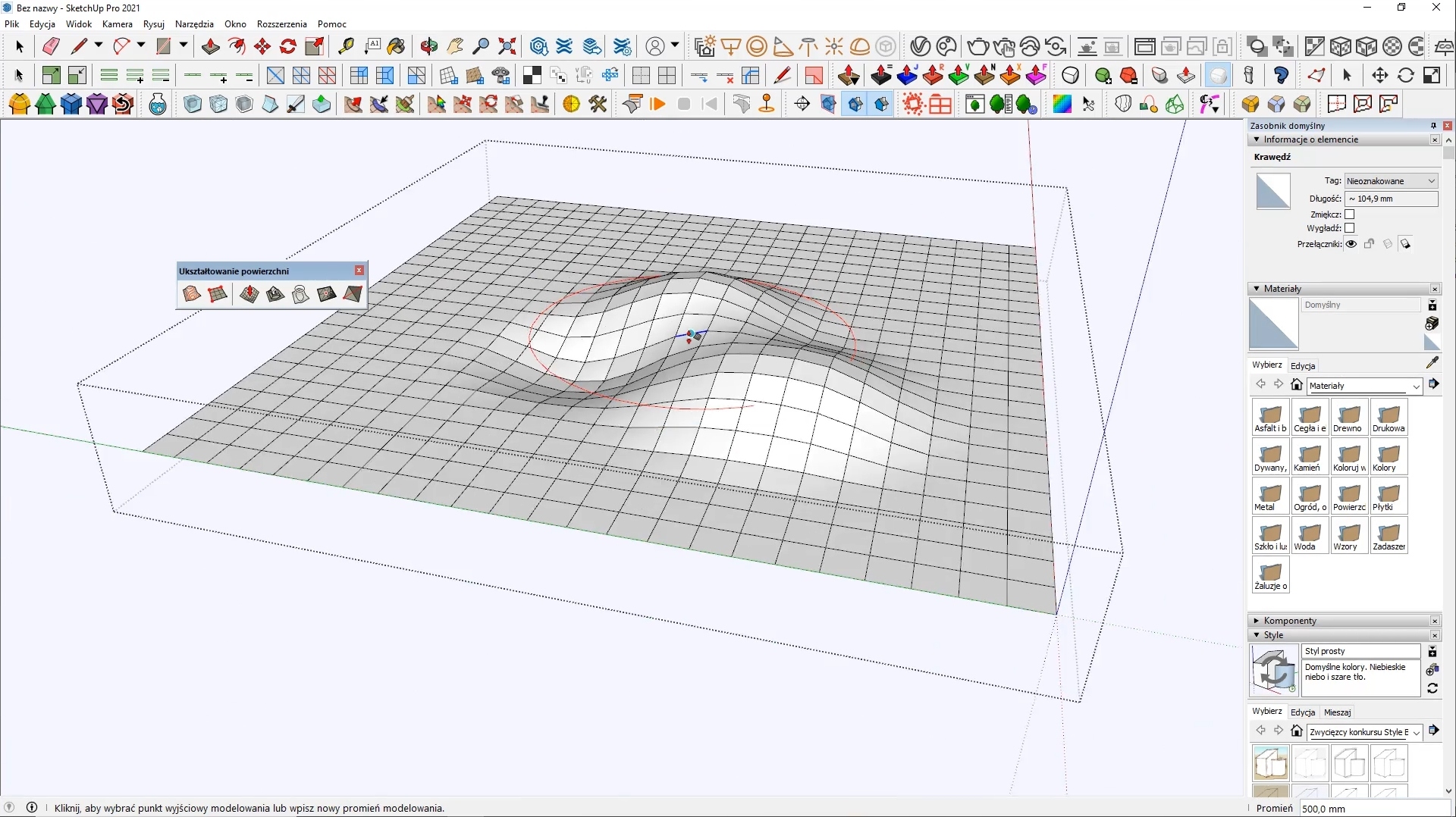Click the default material preview swatch
Image resolution: width=1456 pixels, height=817 pixels.
(1273, 324)
